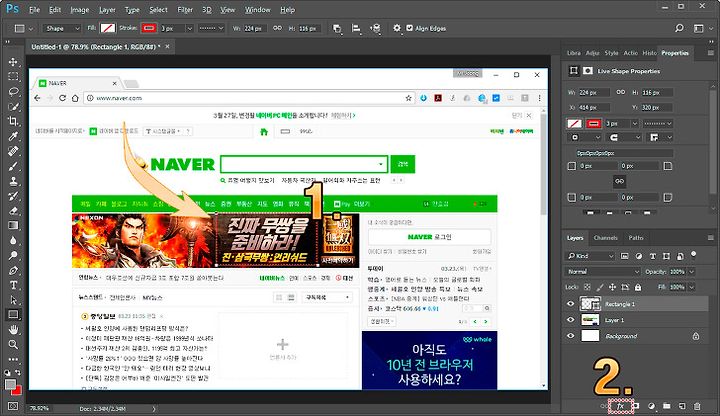Open Quick Mask mode toggle

click(x=13, y=406)
